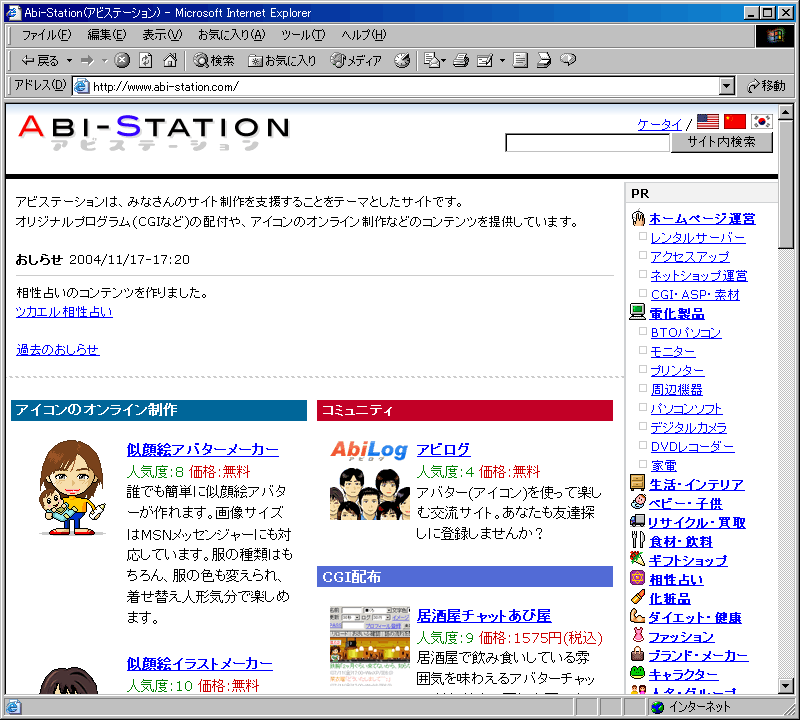Show the History pane via the clock icon

pos(402,60)
